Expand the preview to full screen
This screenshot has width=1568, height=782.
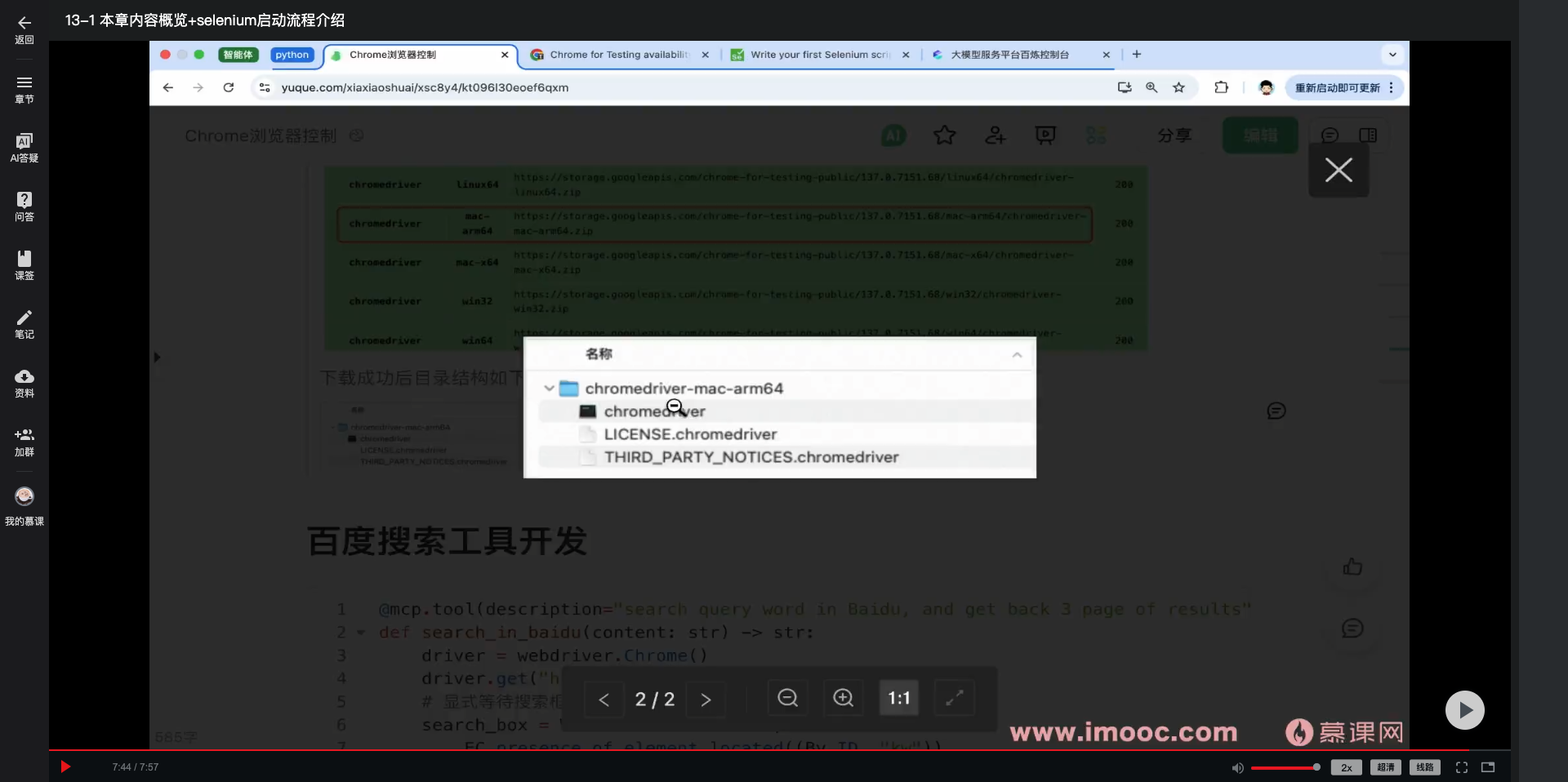tap(955, 698)
